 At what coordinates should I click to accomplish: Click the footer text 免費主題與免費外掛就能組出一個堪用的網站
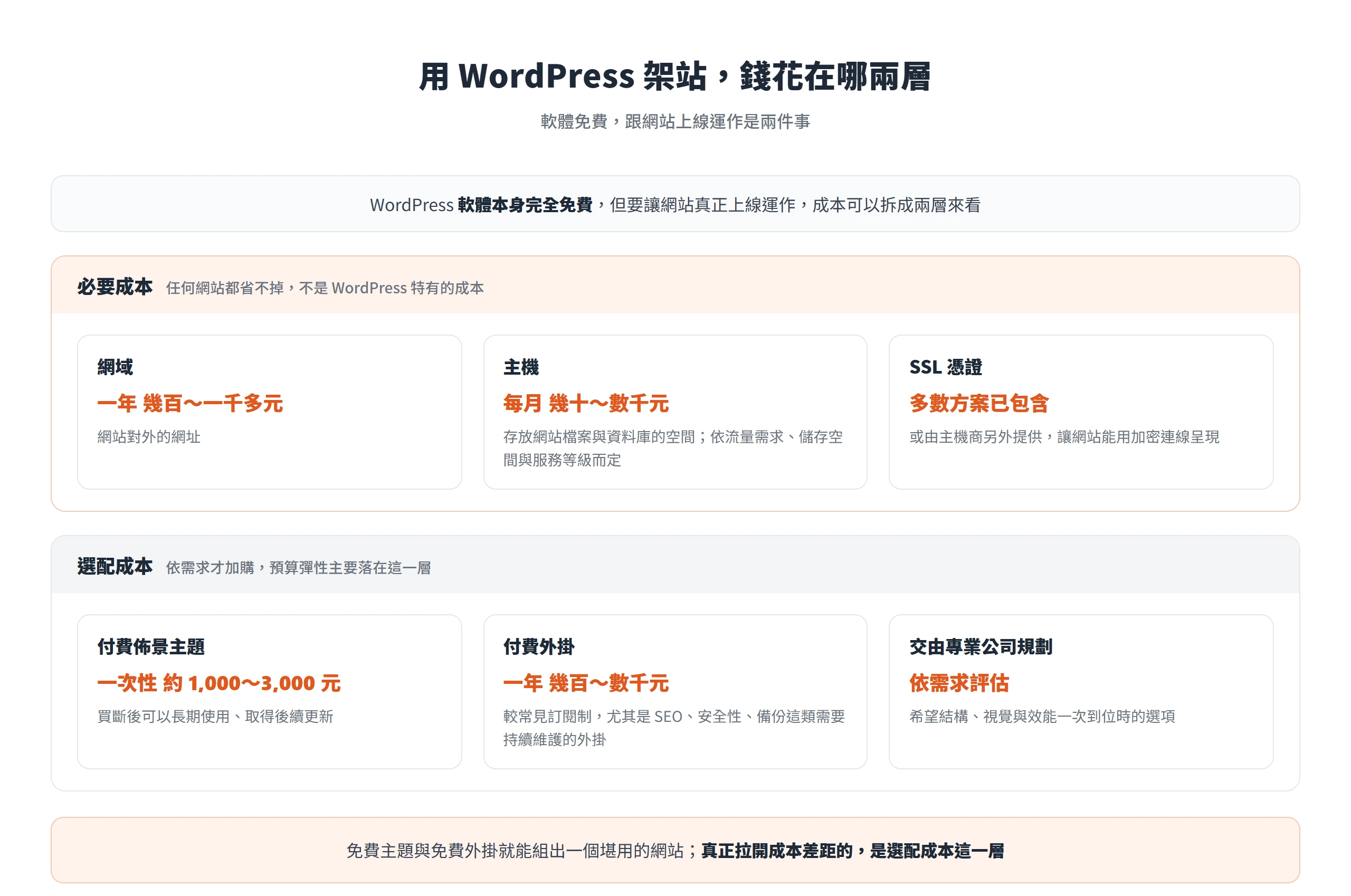click(x=515, y=850)
